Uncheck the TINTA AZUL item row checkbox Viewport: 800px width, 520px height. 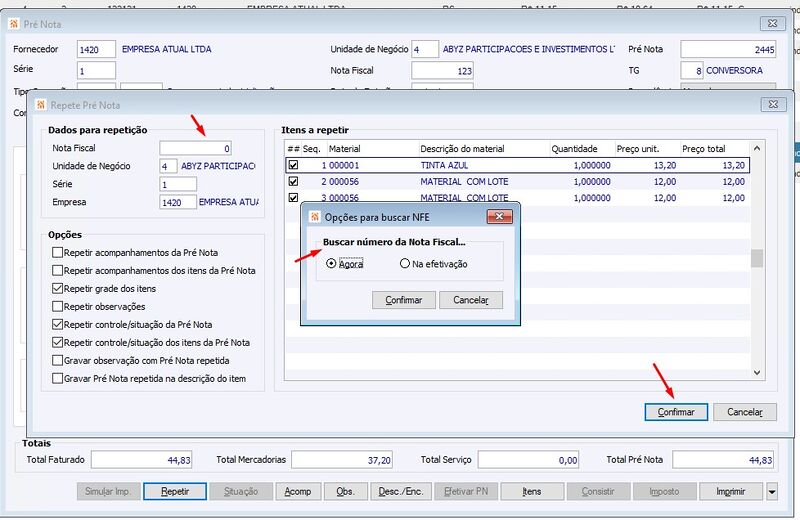click(x=293, y=165)
